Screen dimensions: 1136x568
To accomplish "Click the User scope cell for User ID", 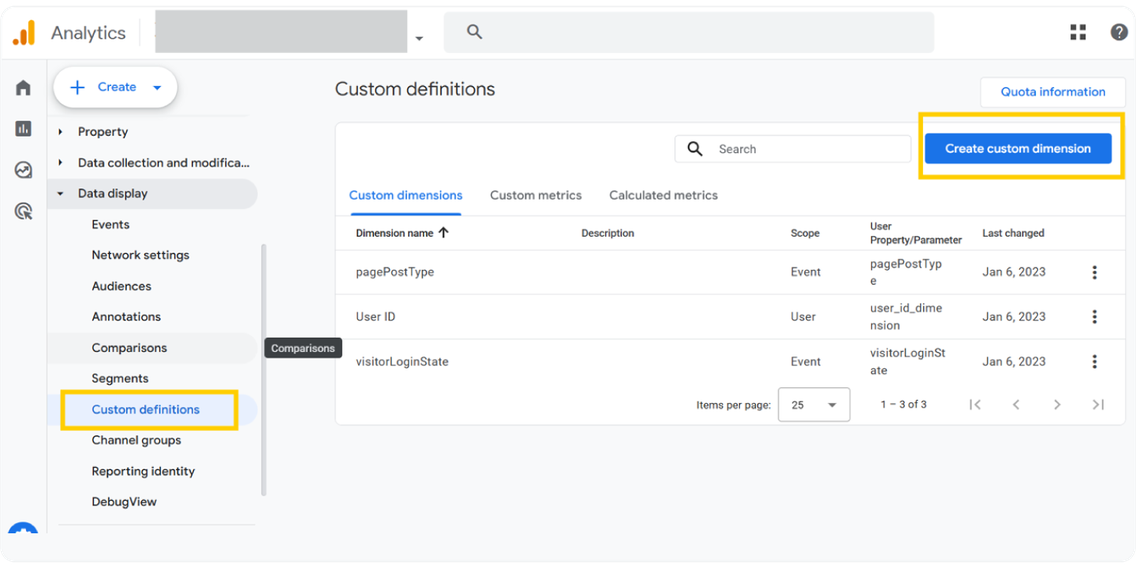I will [803, 317].
